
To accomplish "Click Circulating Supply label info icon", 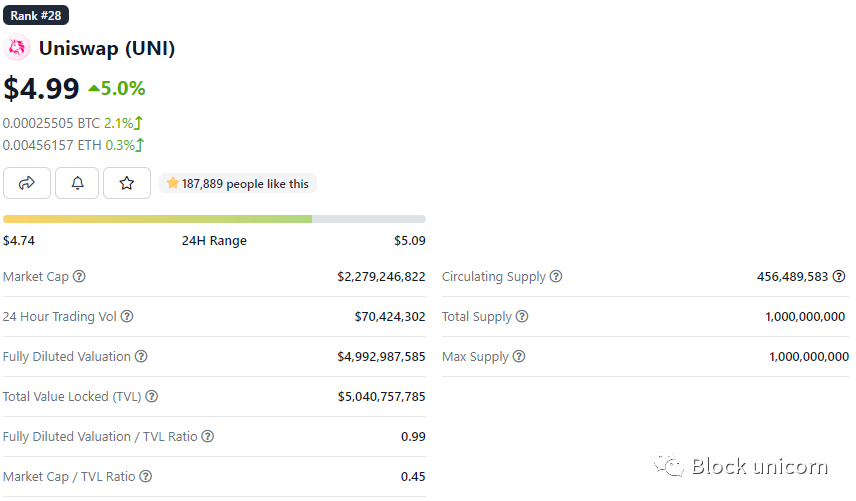I will click(556, 277).
